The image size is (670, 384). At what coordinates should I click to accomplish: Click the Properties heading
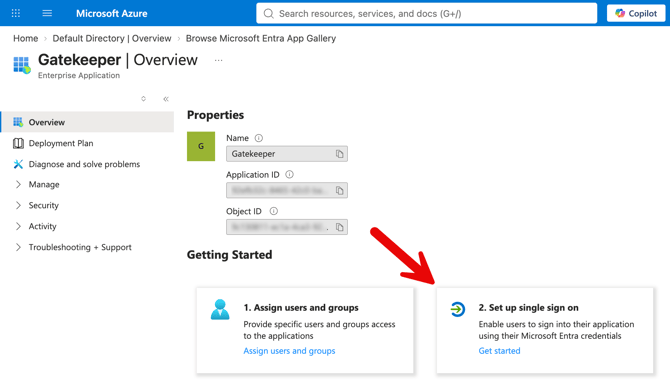215,115
